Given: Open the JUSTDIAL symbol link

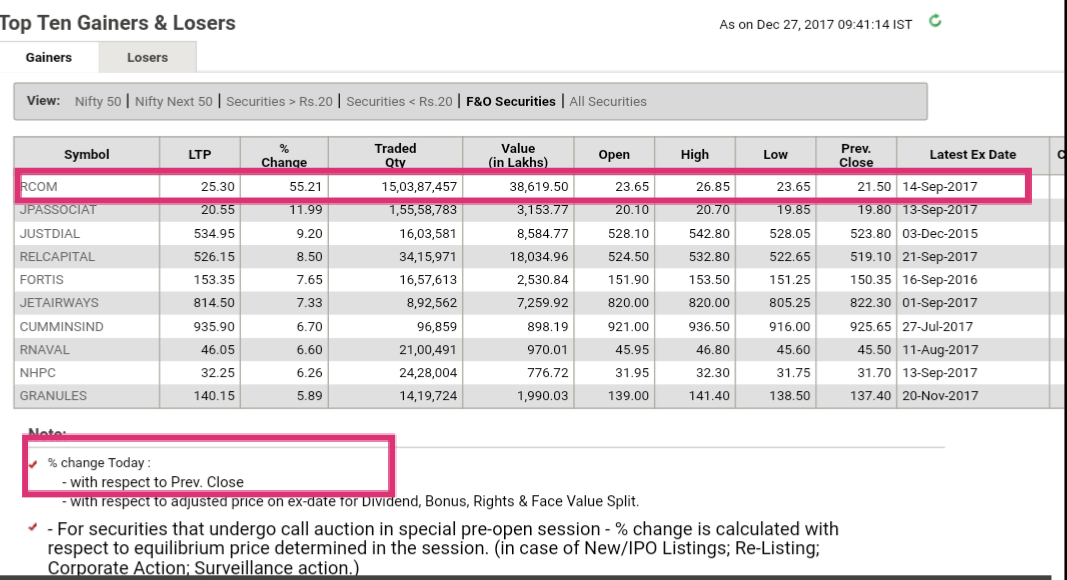Looking at the screenshot, I should coord(50,233).
